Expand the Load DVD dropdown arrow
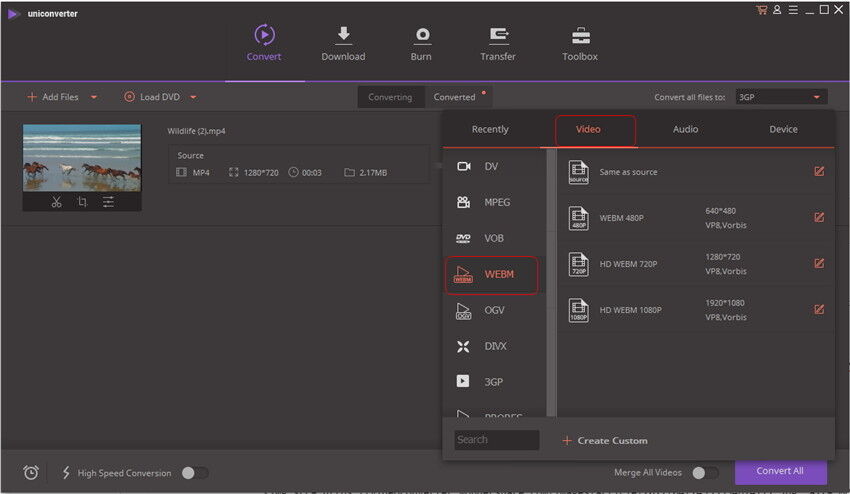This screenshot has width=850, height=494. pyautogui.click(x=194, y=97)
